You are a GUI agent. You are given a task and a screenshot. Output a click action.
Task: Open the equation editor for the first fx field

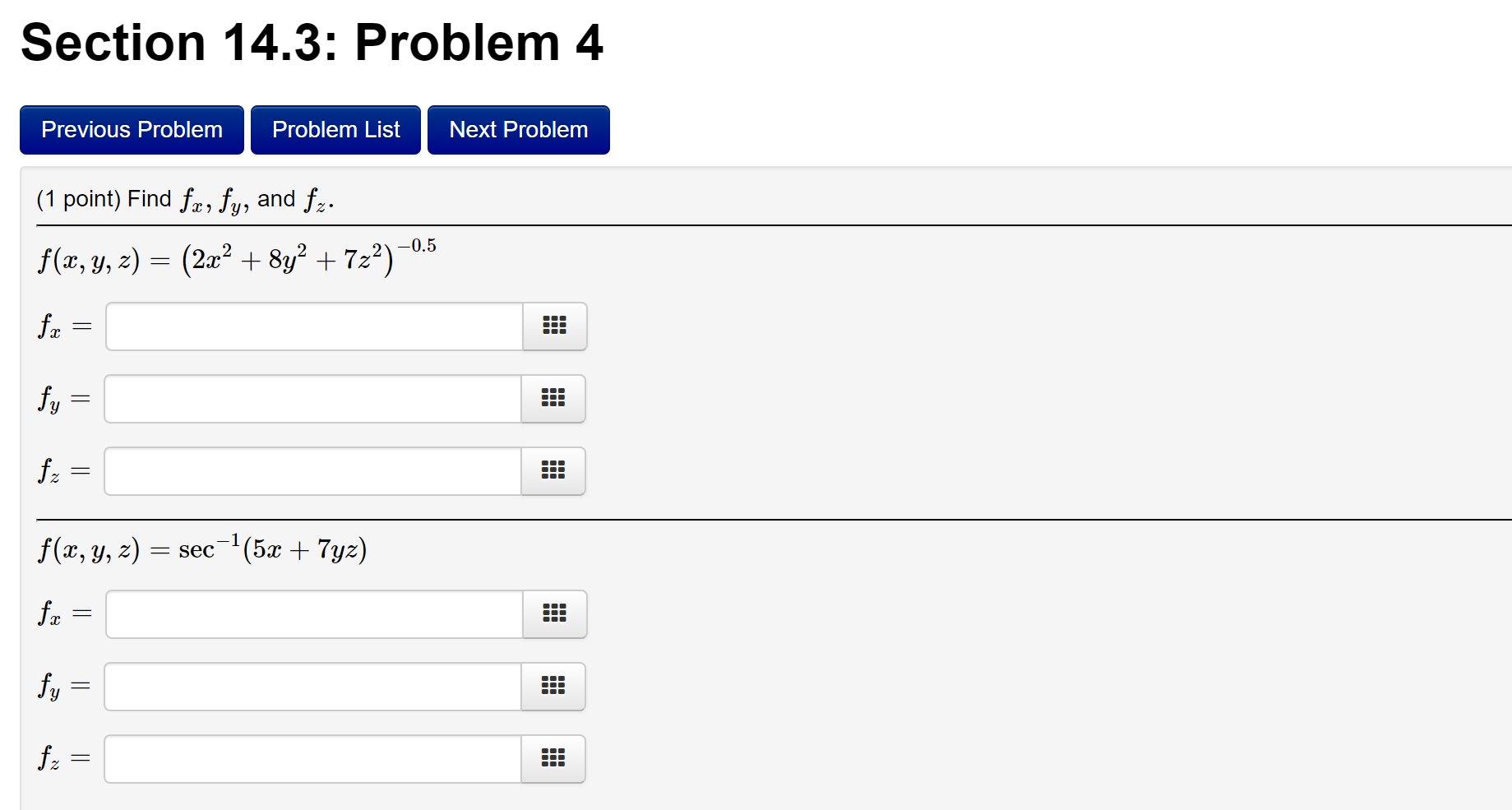pos(555,326)
